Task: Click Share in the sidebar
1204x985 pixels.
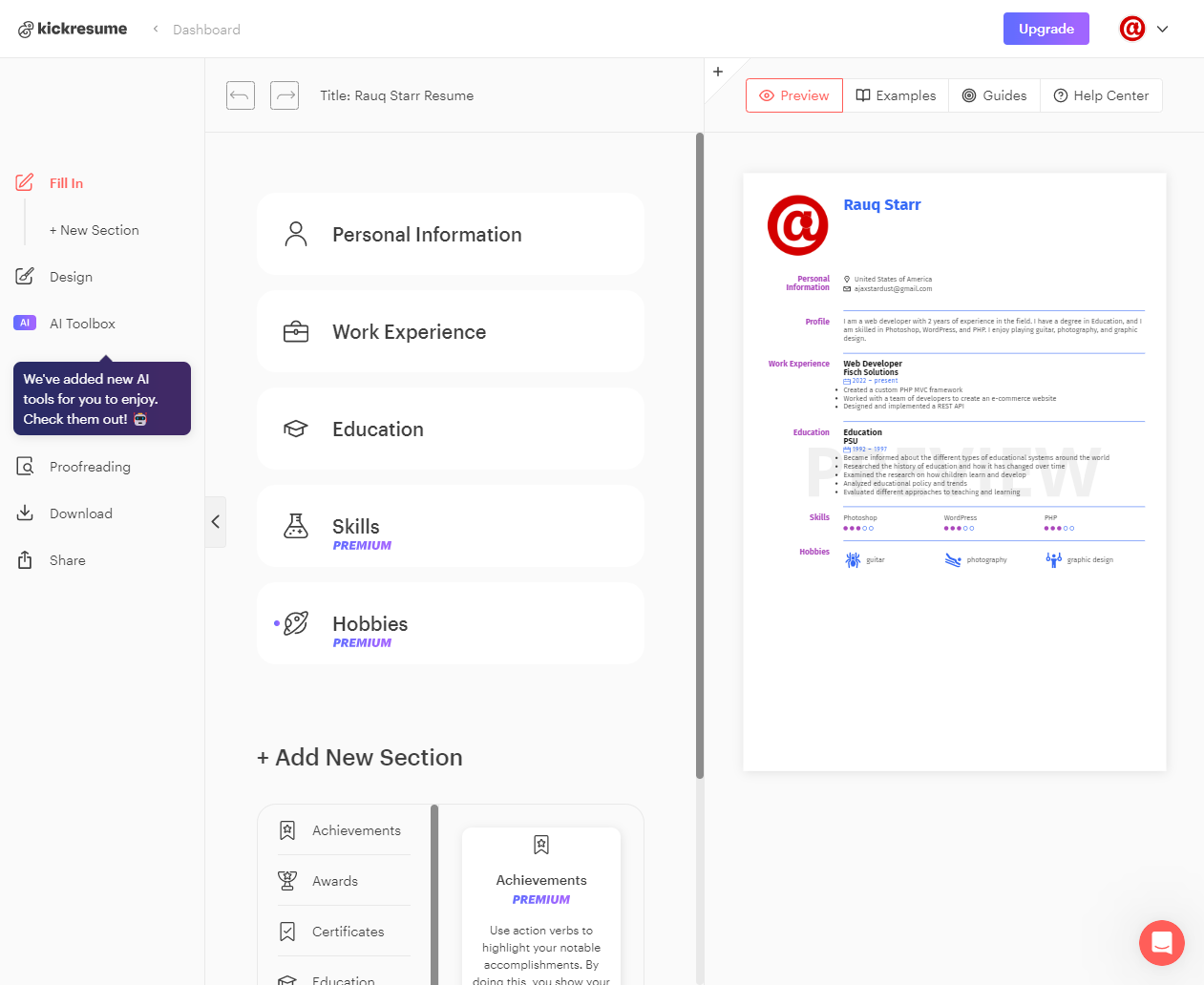Action: [67, 560]
